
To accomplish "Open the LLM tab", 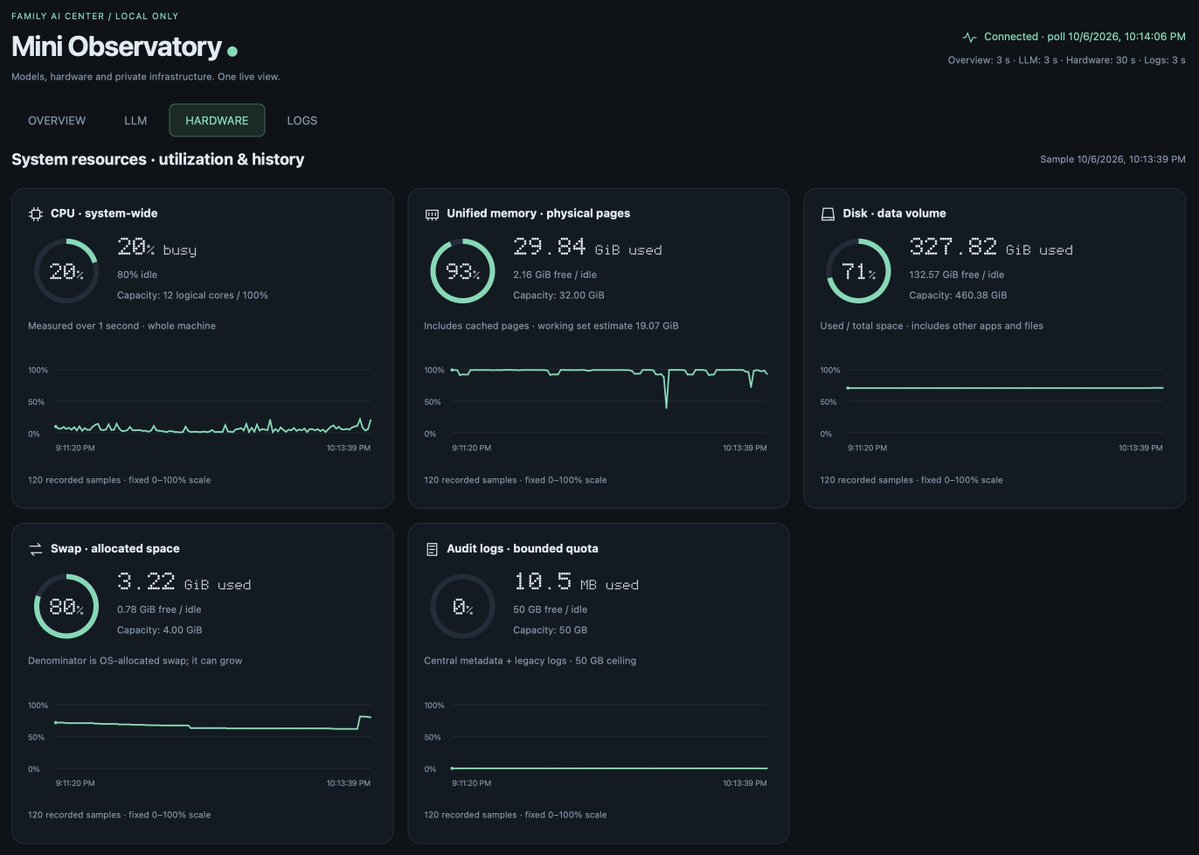I will pos(135,120).
